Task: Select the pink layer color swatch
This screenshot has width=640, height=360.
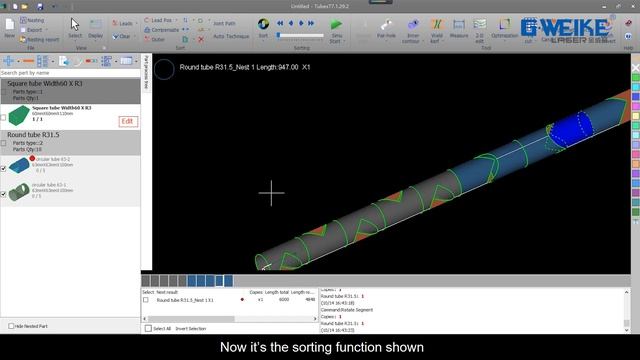Action: point(635,107)
